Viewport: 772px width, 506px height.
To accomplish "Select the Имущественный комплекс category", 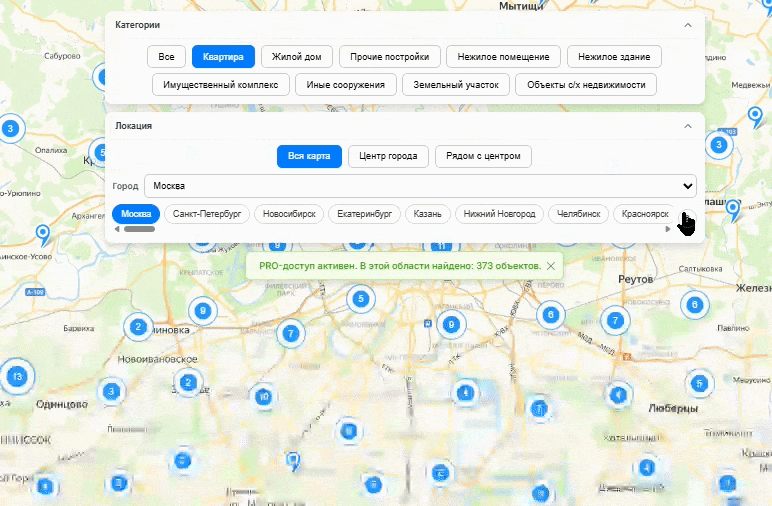I will tap(221, 85).
